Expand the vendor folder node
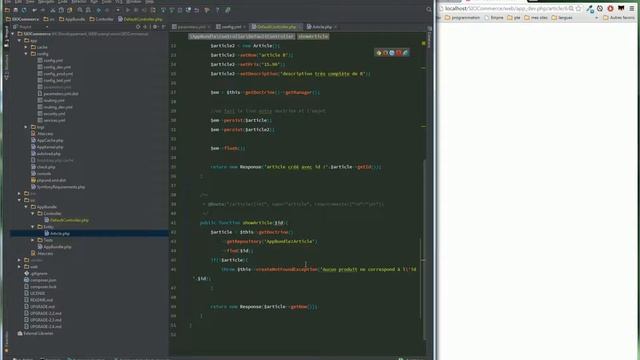640x360 pixels. [20, 260]
